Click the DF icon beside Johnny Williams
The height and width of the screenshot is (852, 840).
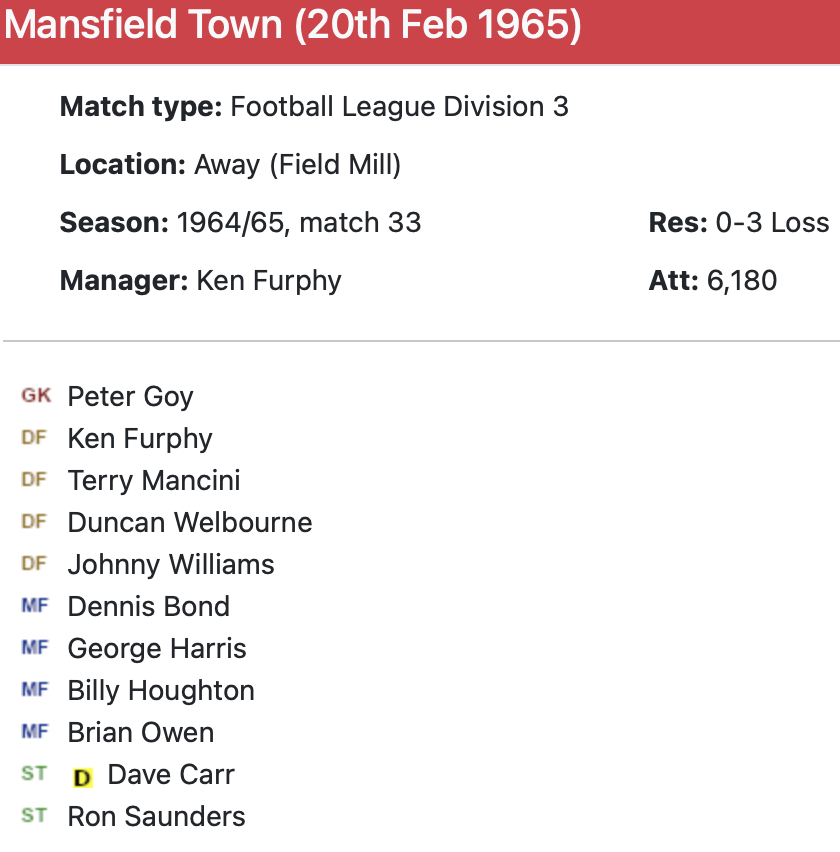click(34, 564)
